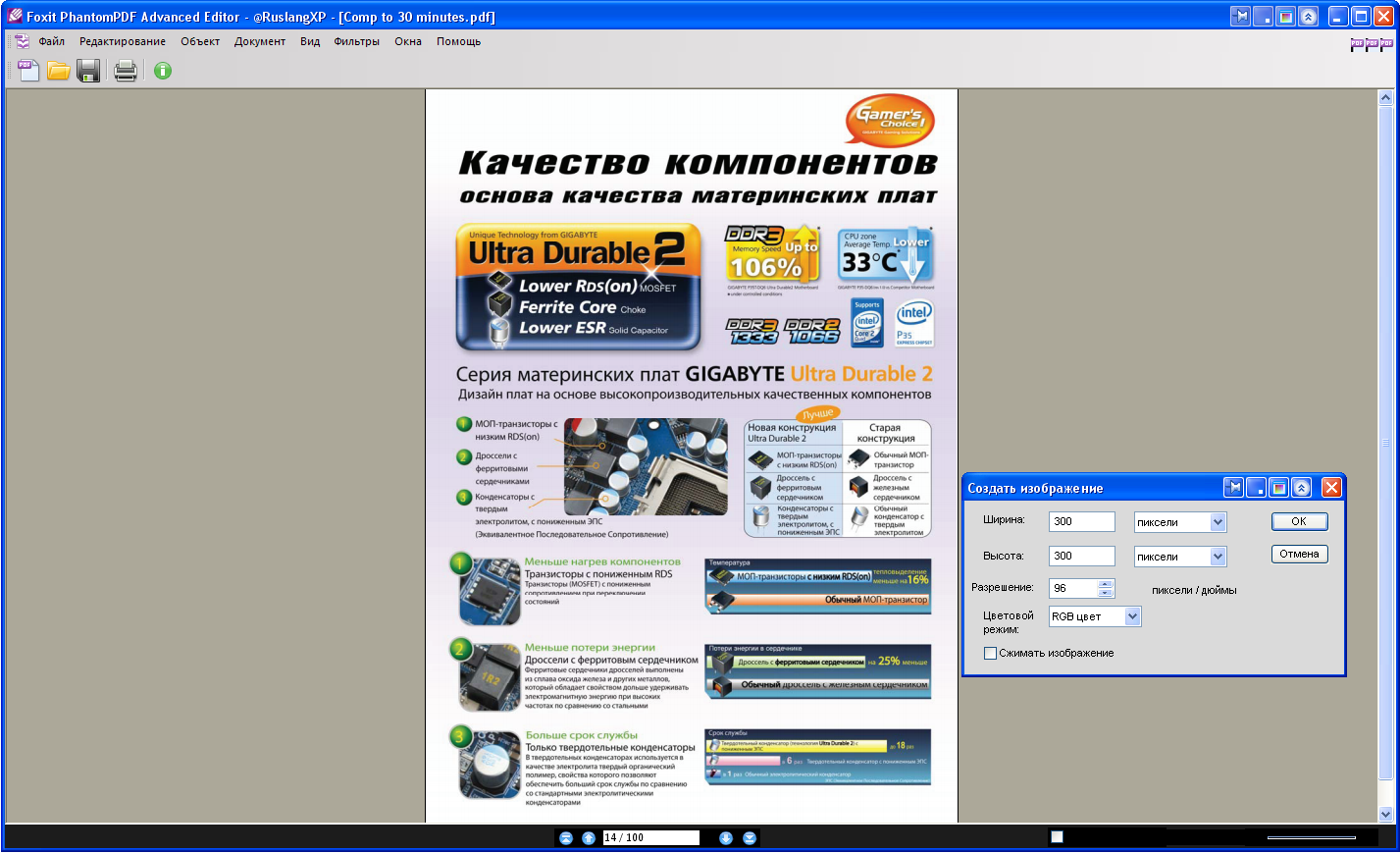The width and height of the screenshot is (1400, 853).
Task: Click the "пиксели / дюймы" label in the dialog
Action: pyautogui.click(x=1194, y=590)
